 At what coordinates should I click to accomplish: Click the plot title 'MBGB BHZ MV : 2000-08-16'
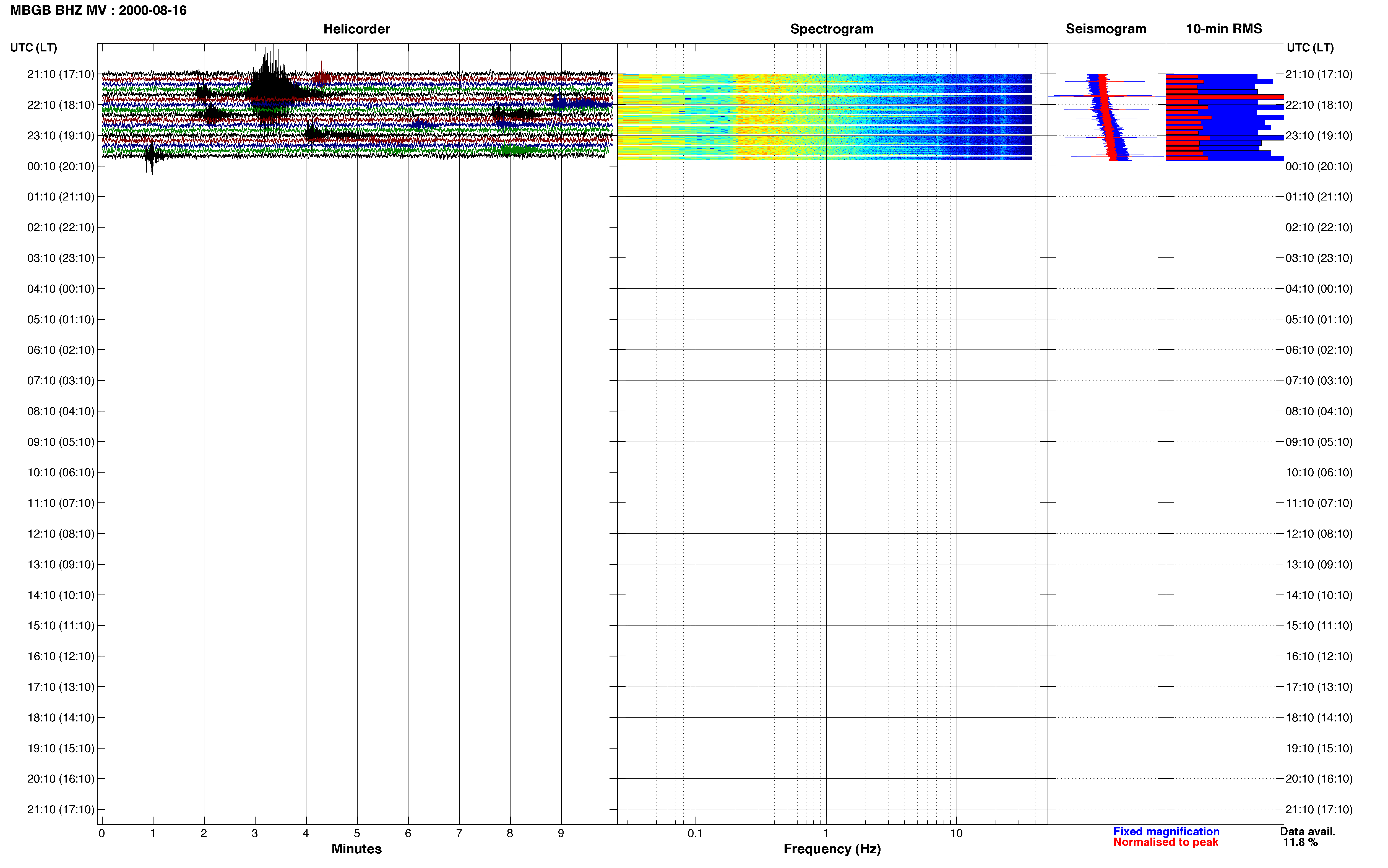pos(98,10)
